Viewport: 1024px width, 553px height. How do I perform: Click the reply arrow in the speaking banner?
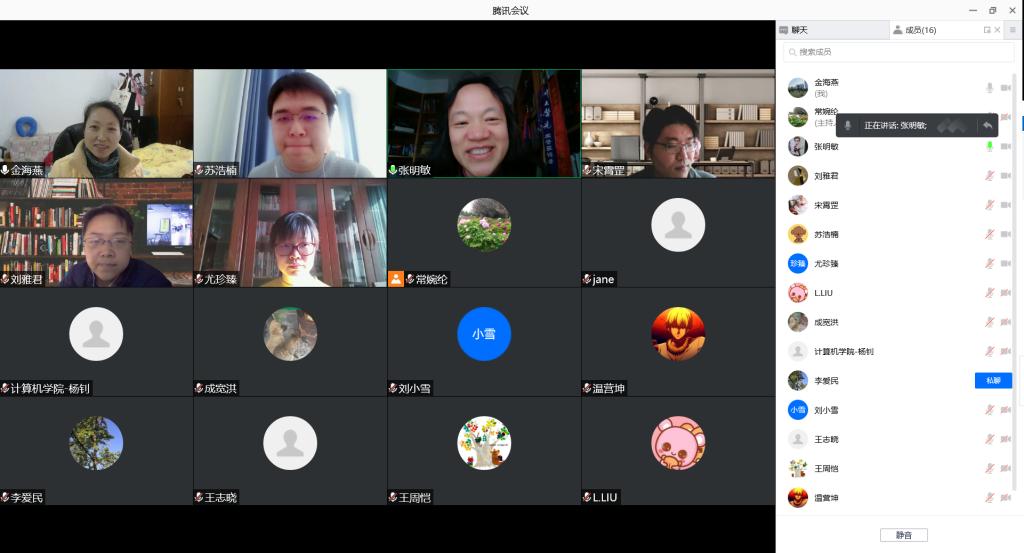click(987, 125)
